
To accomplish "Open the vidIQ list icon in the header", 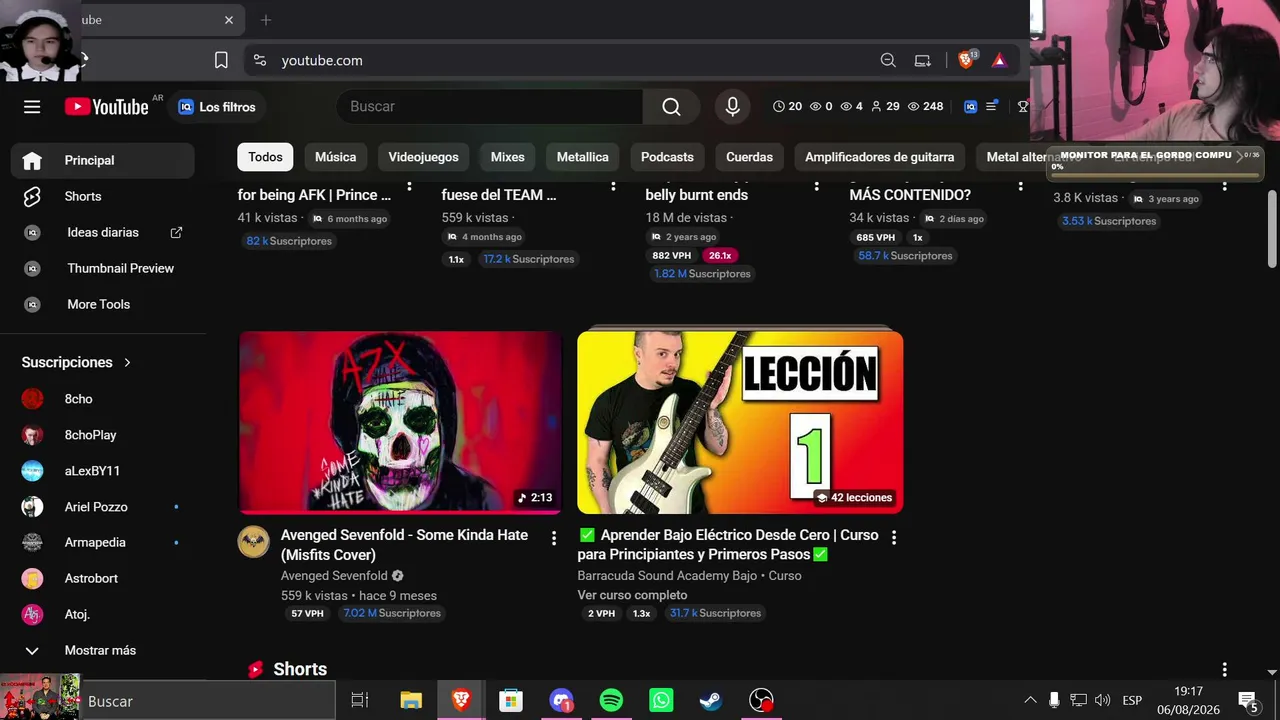I will [992, 106].
